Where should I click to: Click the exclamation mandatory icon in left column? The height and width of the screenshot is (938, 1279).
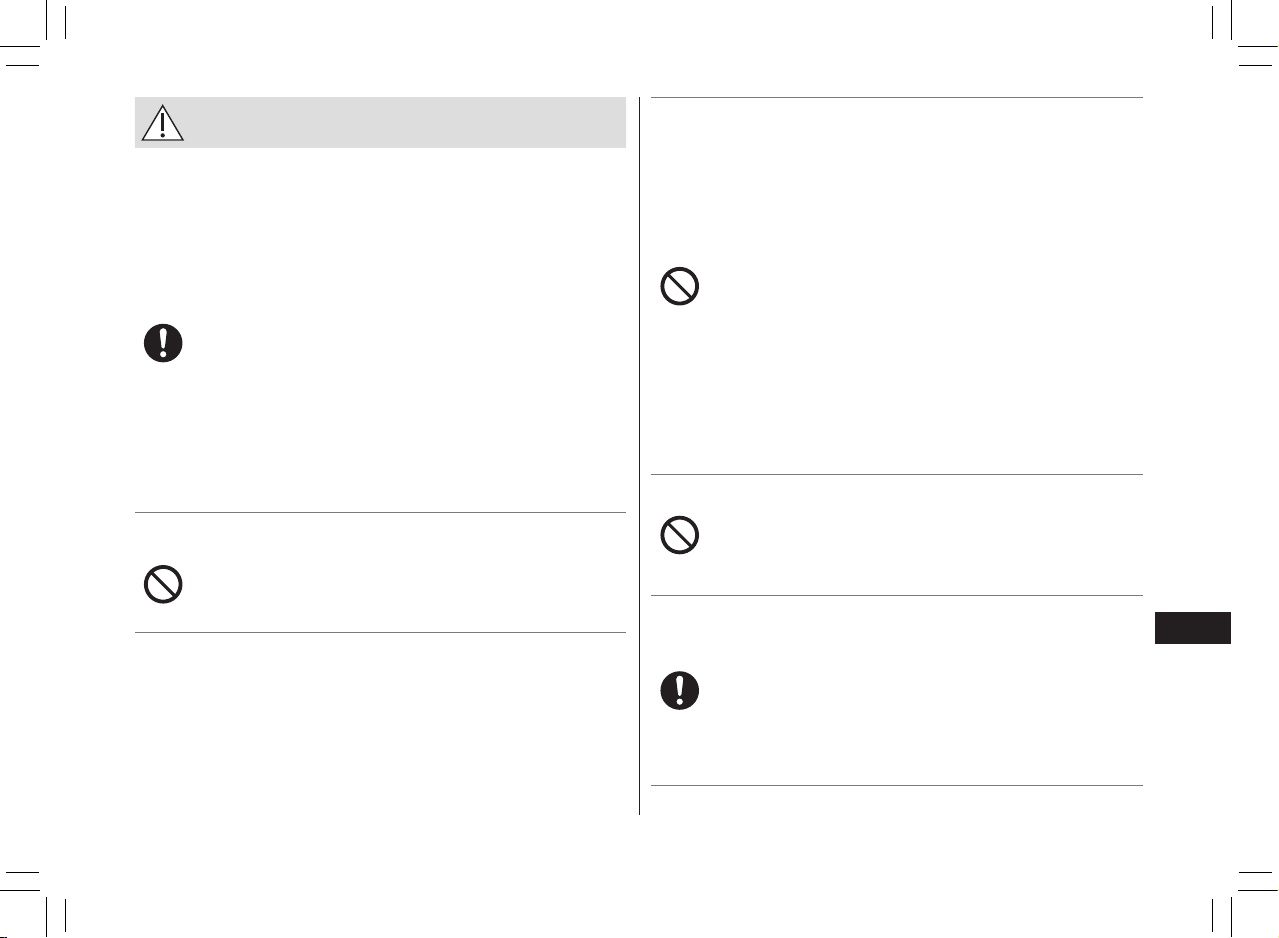[x=163, y=343]
